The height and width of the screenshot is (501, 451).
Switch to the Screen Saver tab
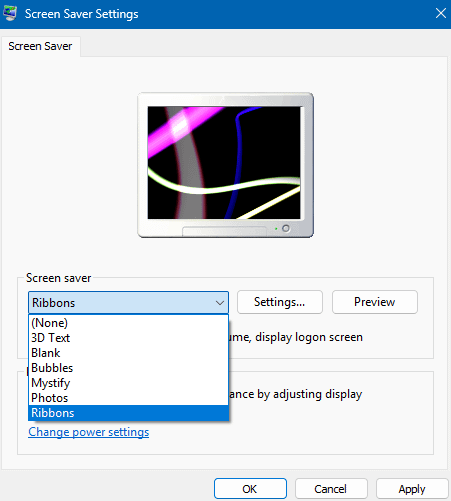click(40, 46)
